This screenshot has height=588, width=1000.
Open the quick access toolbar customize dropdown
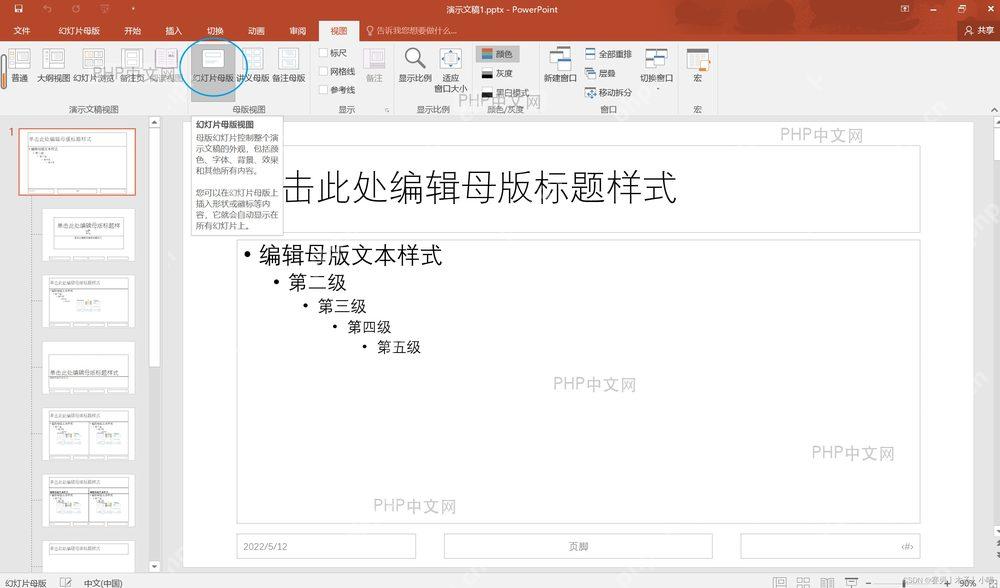133,9
